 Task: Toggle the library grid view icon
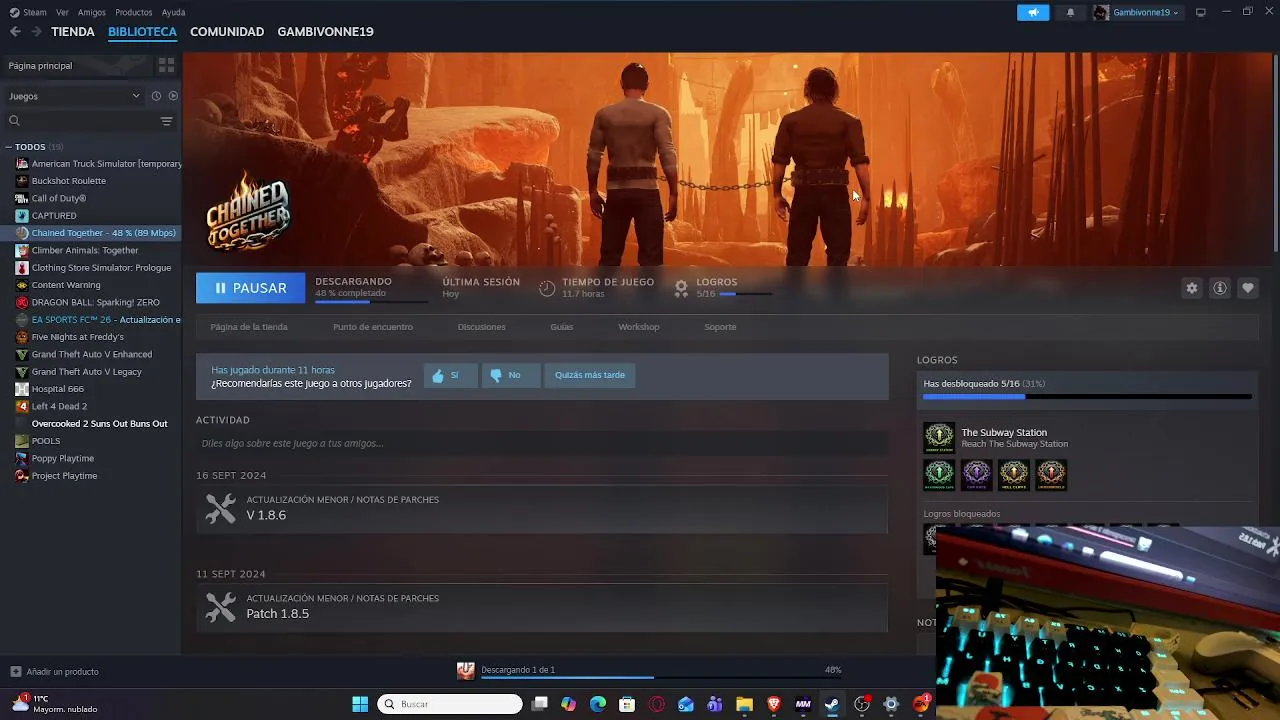tap(166, 65)
